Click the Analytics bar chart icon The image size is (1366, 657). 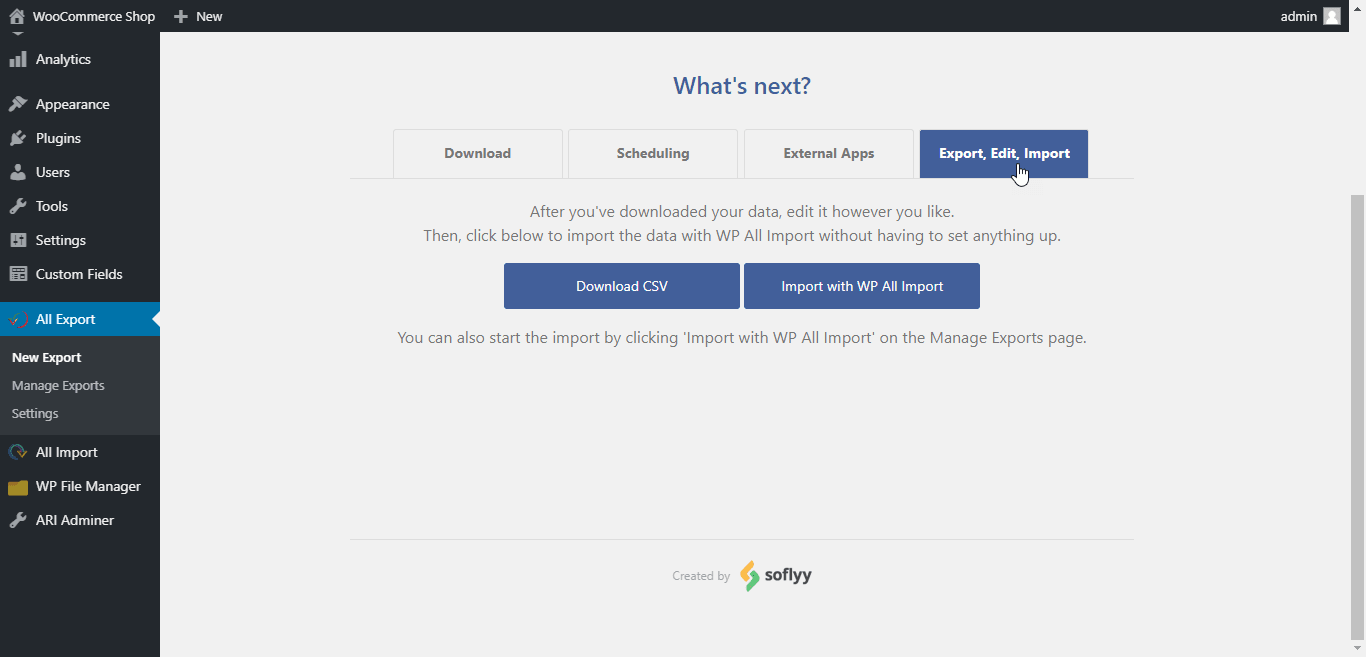(18, 59)
